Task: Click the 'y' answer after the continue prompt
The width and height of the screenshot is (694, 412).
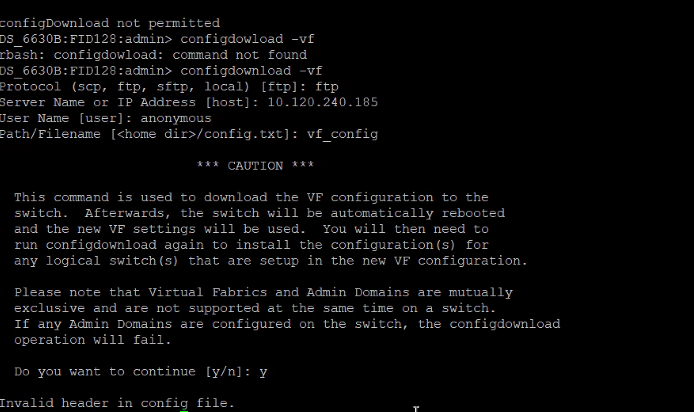Action: click(263, 372)
